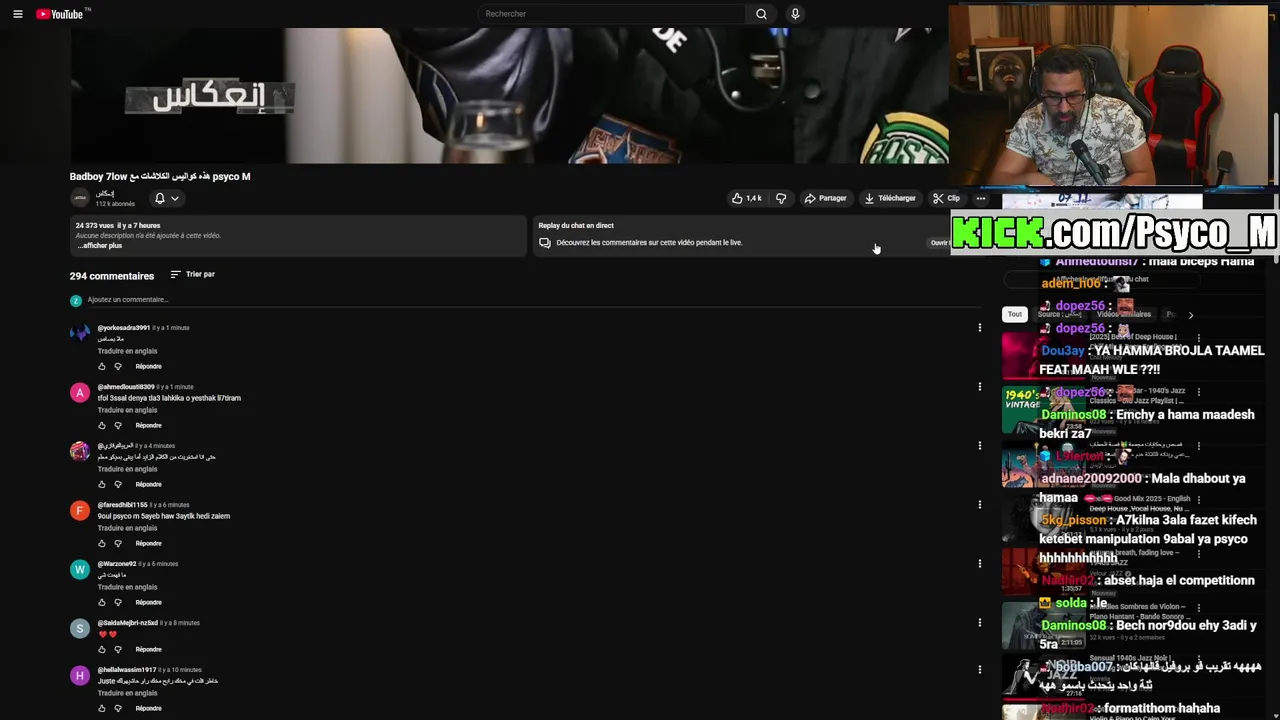Open options menu for @fareedhibi1155 comment

979,504
